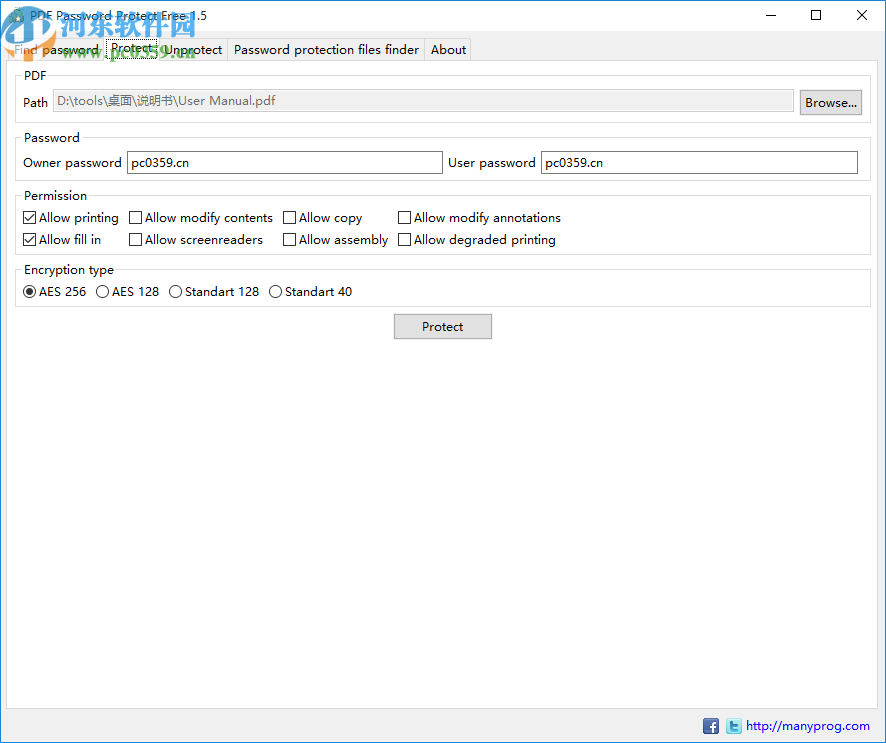Enable the Allow copy permission

pos(289,217)
